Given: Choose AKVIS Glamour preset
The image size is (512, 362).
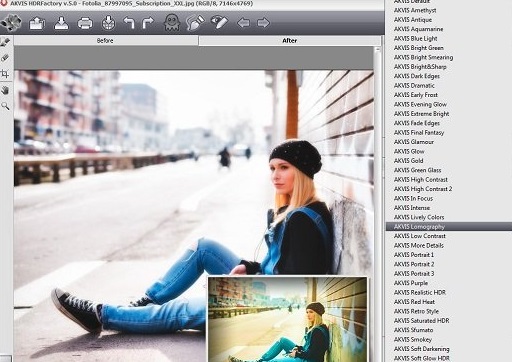Looking at the screenshot, I should 414,142.
